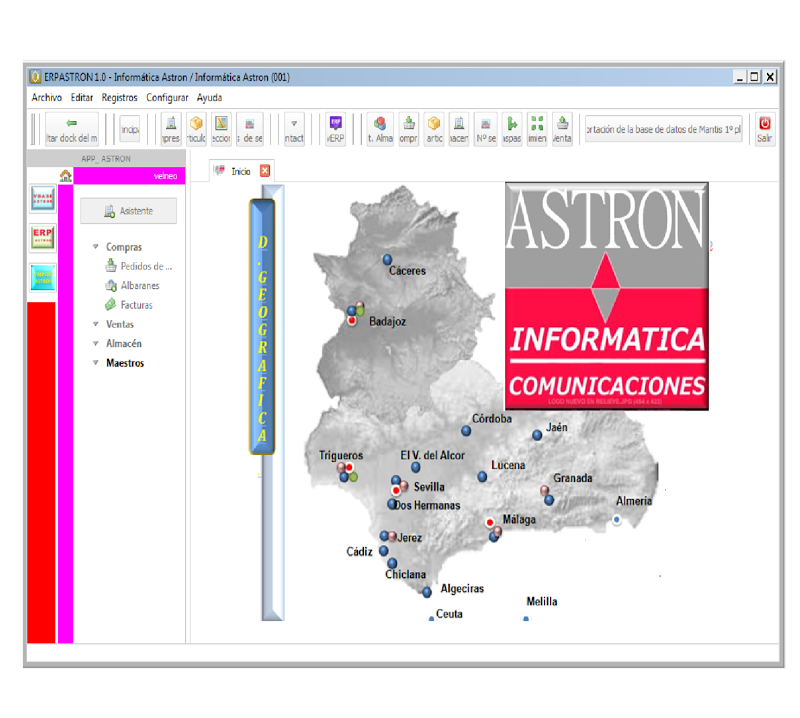Image resolution: width=800 pixels, height=718 pixels.
Task: Click the 'rticulc' box toolbar icon
Action: 196,129
